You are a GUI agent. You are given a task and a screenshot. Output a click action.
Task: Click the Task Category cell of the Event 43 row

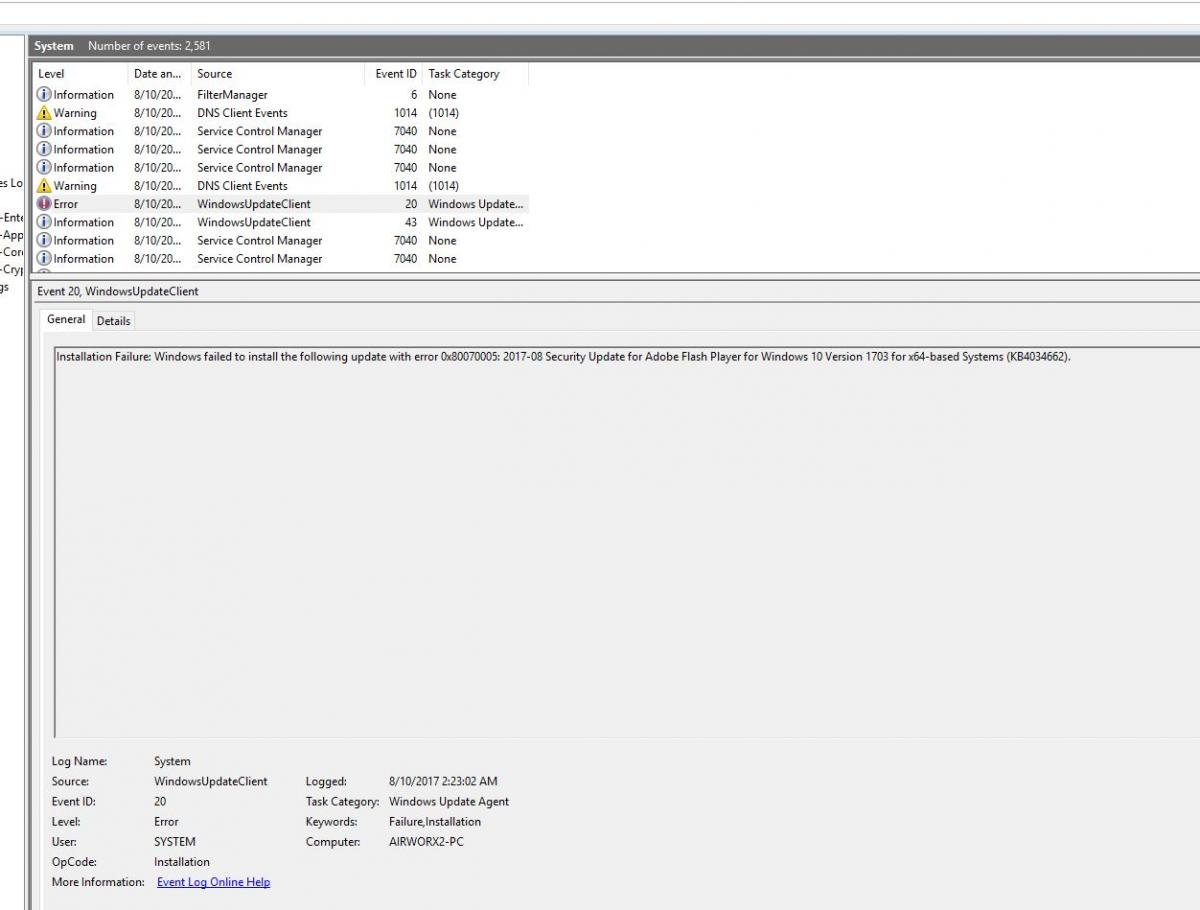point(476,222)
